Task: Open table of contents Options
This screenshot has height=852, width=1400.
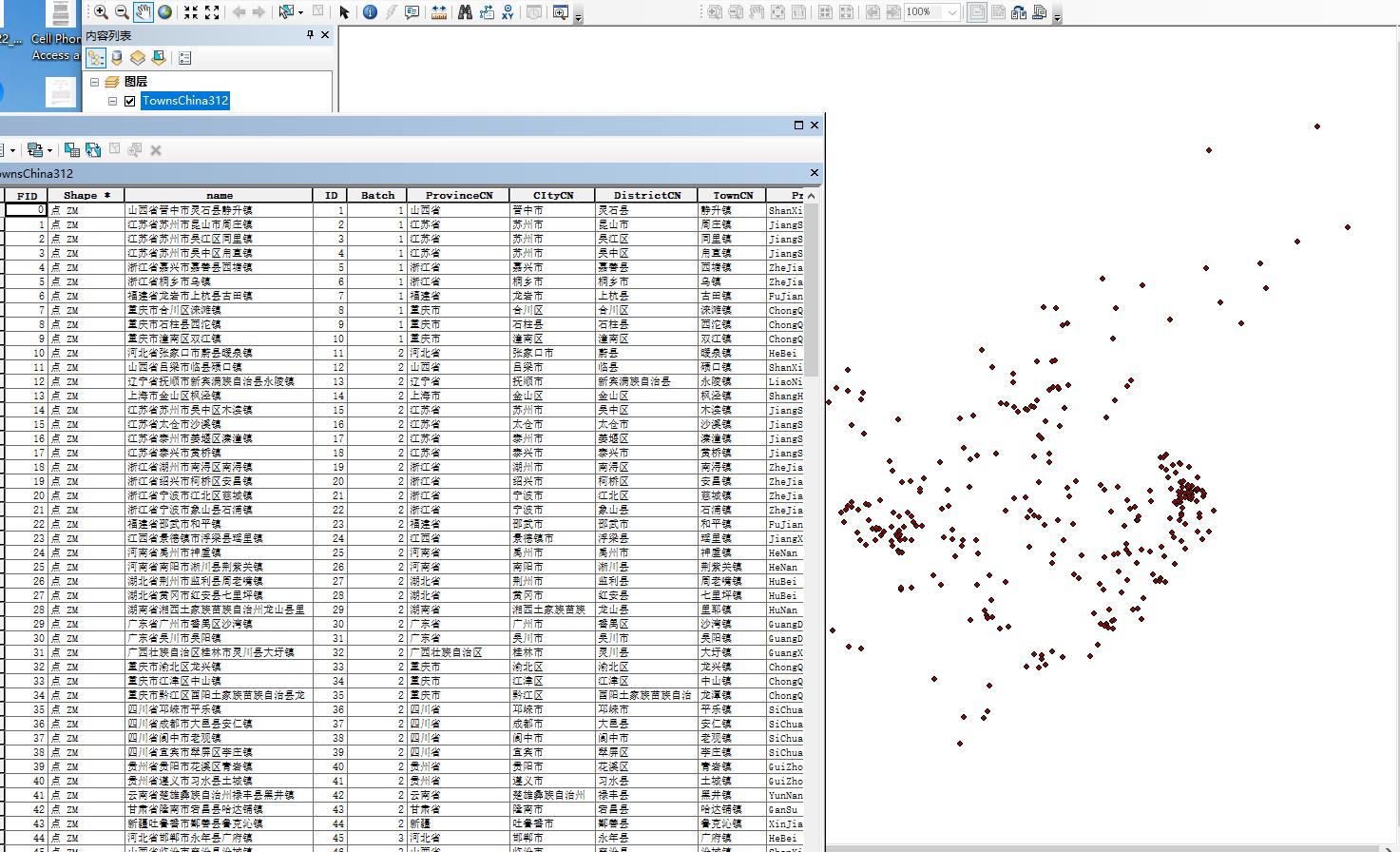Action: point(184,58)
